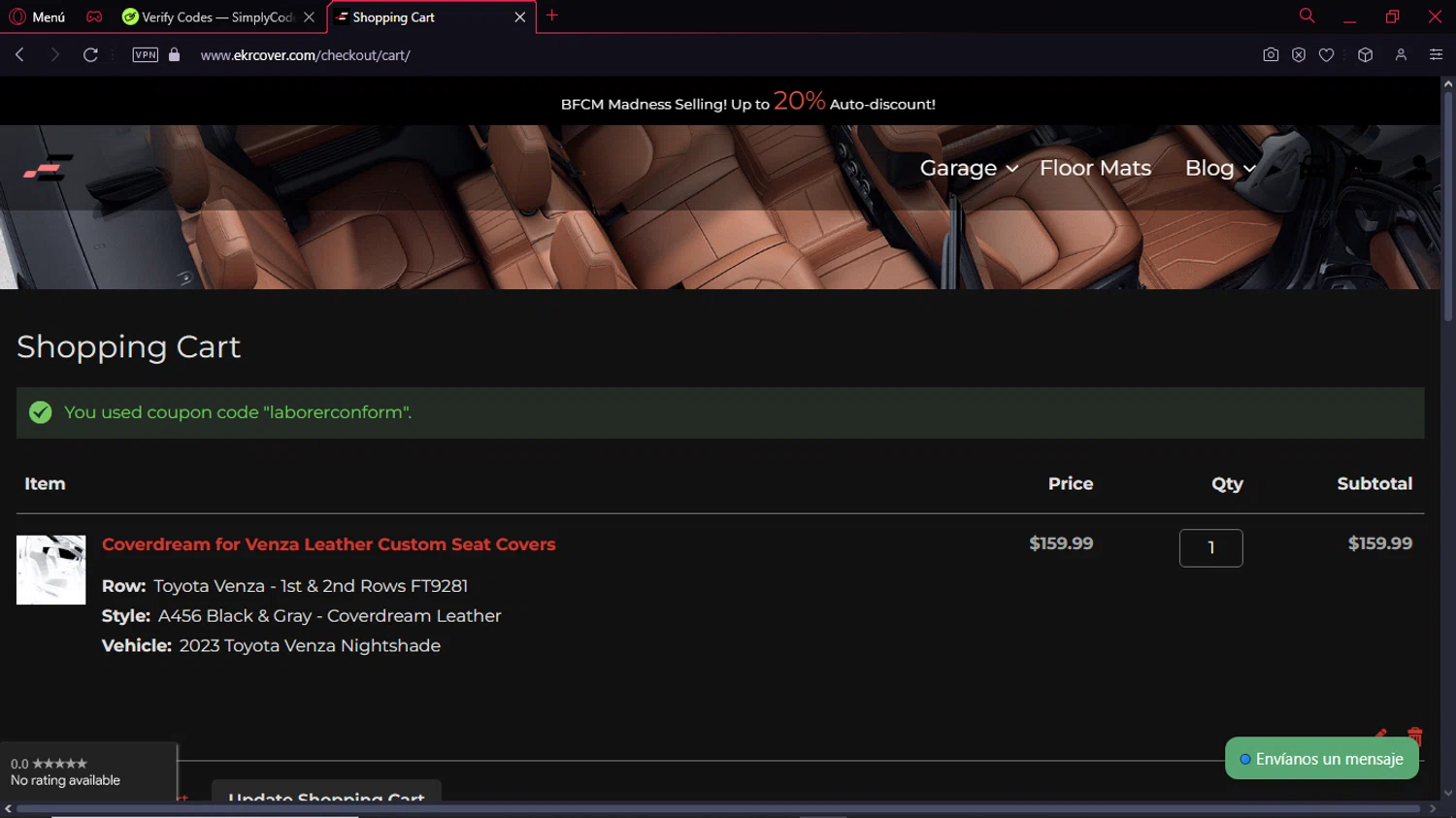The height and width of the screenshot is (818, 1456).
Task: Open Opera easy setup sliders icon
Action: pyautogui.click(x=1436, y=55)
